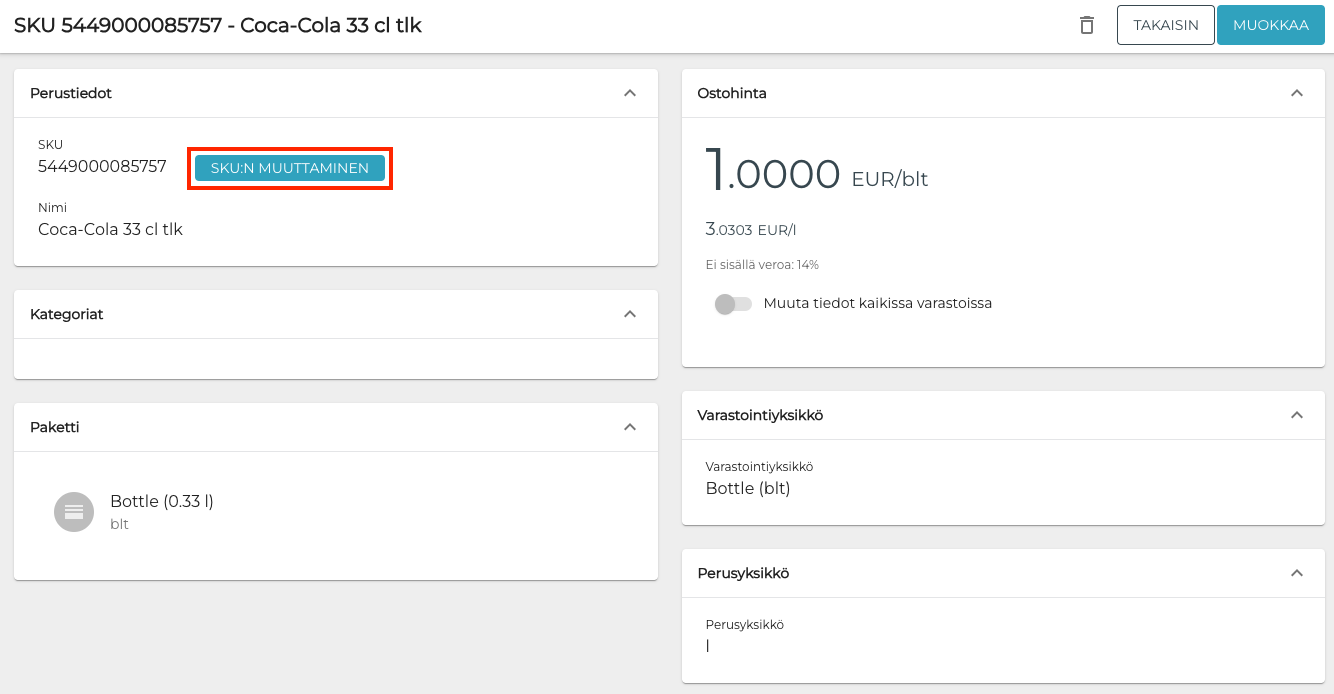Screen dimensions: 1334x694
Task: Collapse the Perustiedot panel
Action: point(630,93)
